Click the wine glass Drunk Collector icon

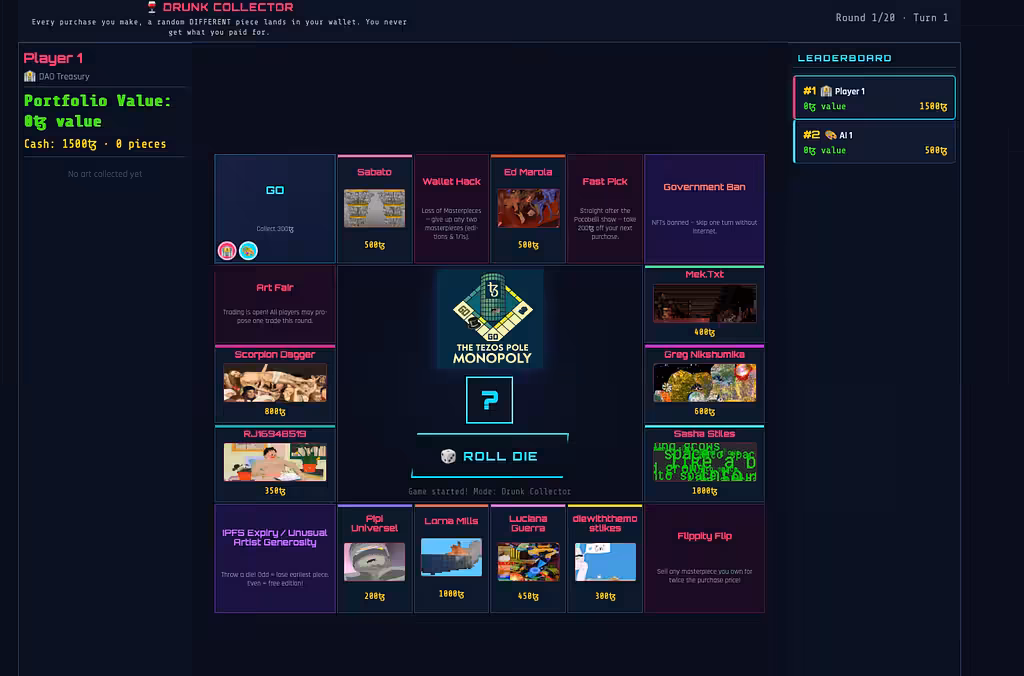click(x=152, y=7)
